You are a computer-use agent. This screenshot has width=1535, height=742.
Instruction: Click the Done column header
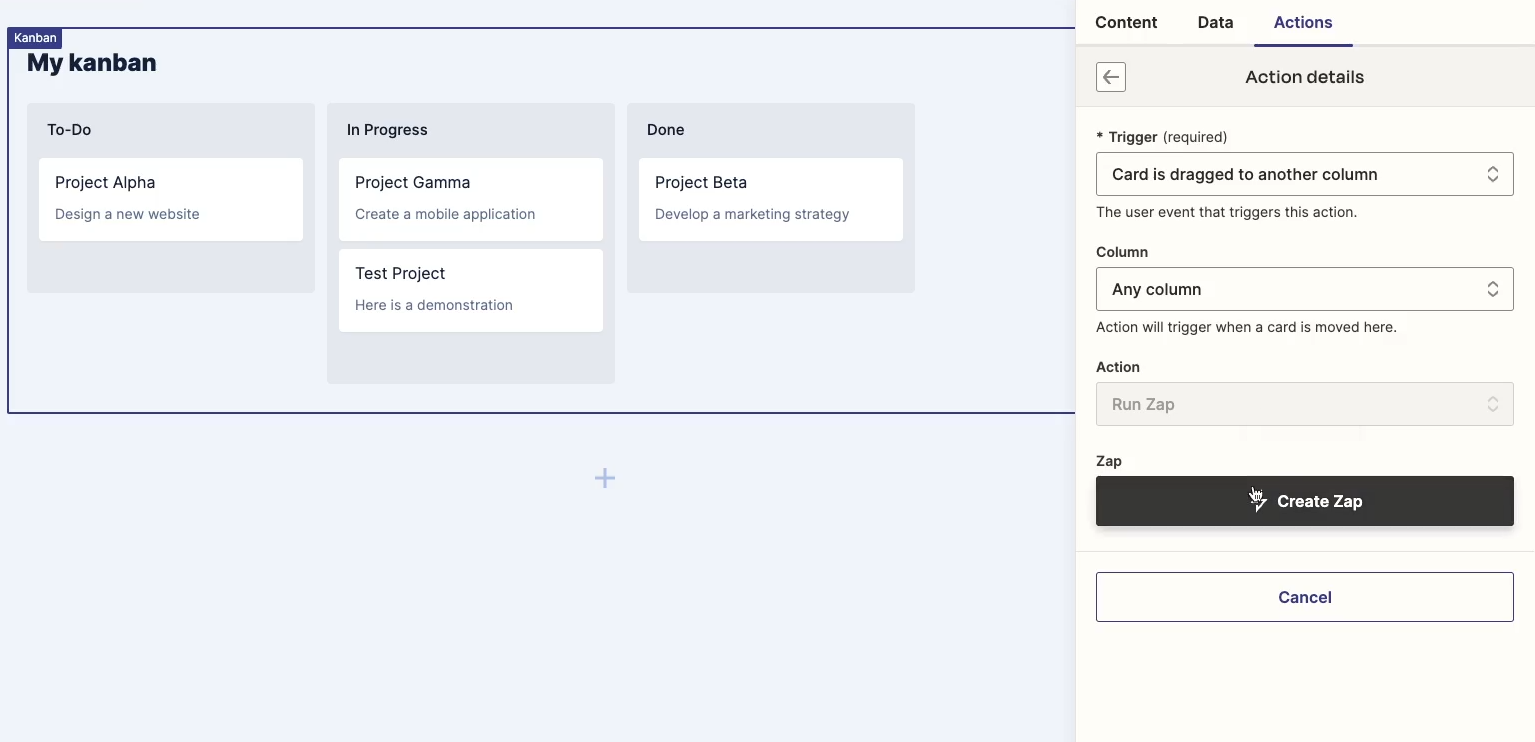(666, 130)
